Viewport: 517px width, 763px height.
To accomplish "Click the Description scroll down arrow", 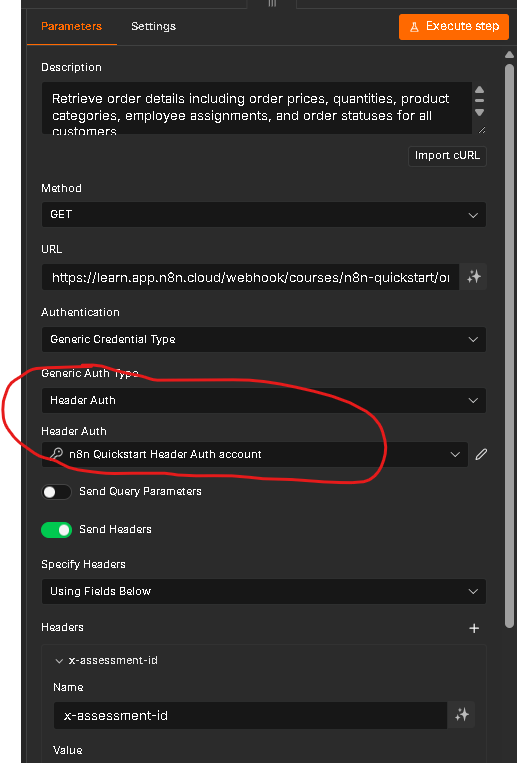I will (x=480, y=112).
